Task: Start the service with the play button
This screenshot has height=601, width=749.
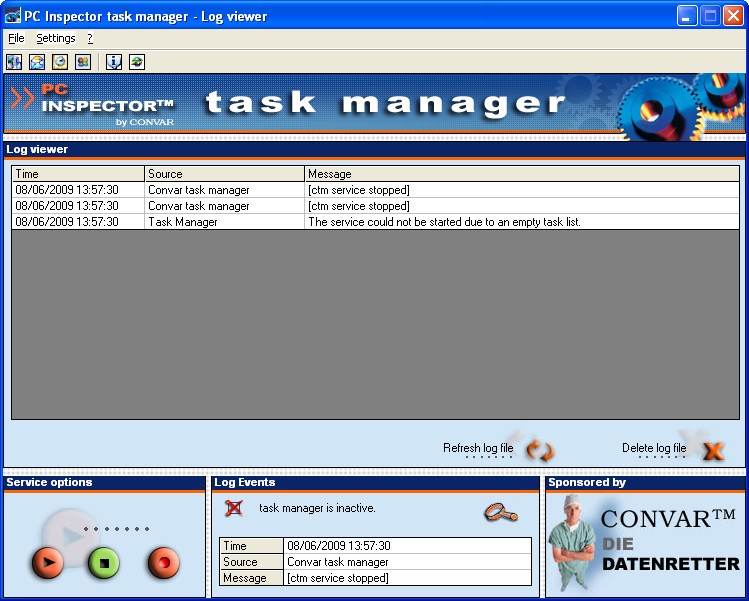Action: coord(48,562)
